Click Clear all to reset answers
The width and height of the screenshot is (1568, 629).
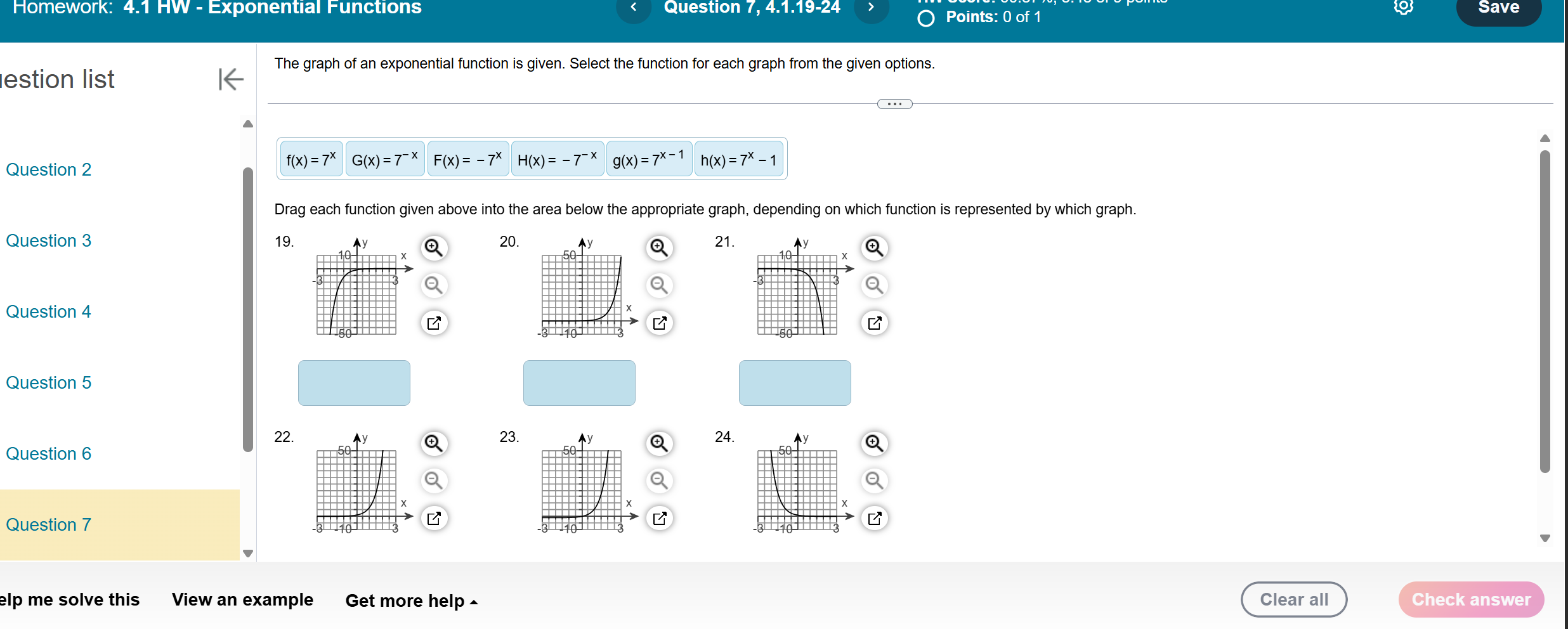[1293, 599]
